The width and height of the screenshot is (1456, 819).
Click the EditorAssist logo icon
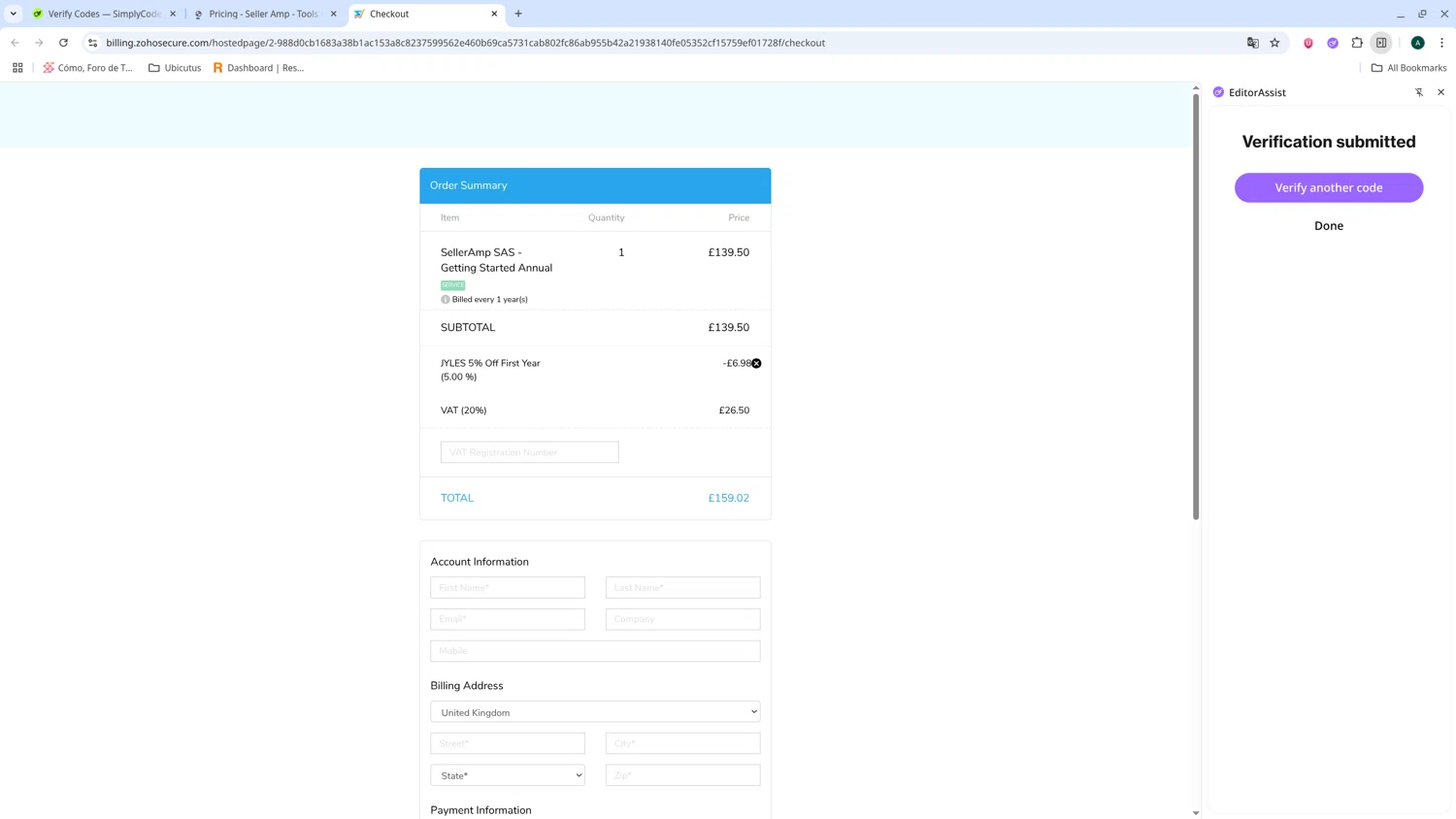point(1218,92)
